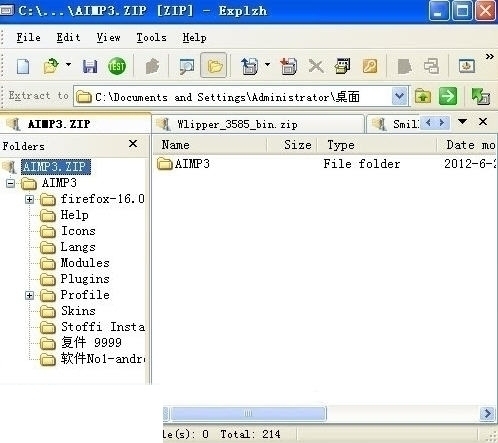Click the horizontal scrollbar thumb

248,414
